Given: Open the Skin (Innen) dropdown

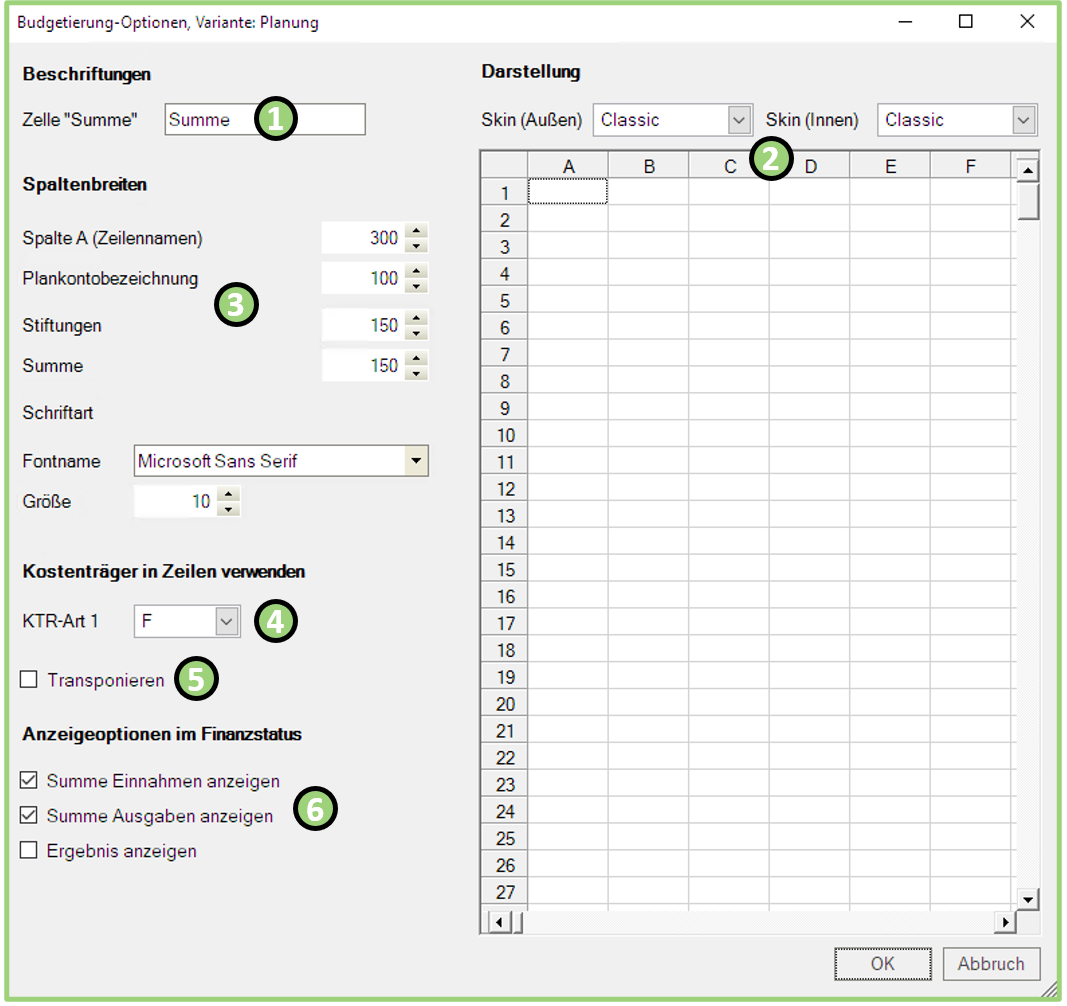Looking at the screenshot, I should (1022, 120).
